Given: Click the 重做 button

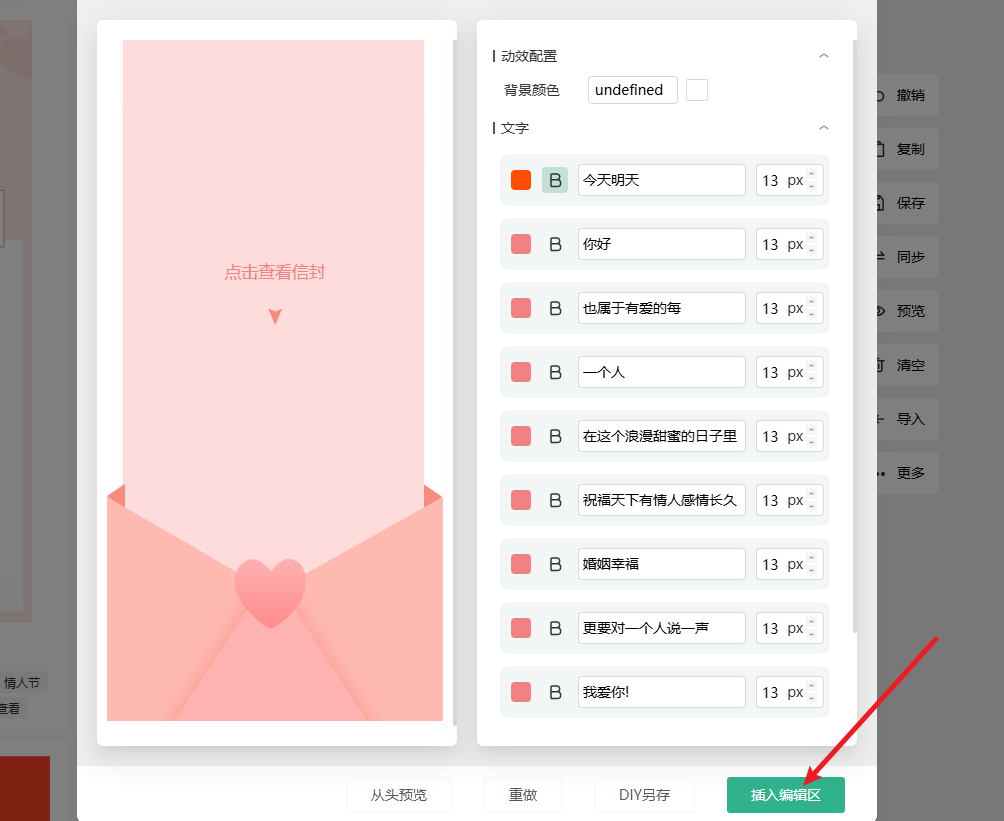Looking at the screenshot, I should tap(523, 795).
